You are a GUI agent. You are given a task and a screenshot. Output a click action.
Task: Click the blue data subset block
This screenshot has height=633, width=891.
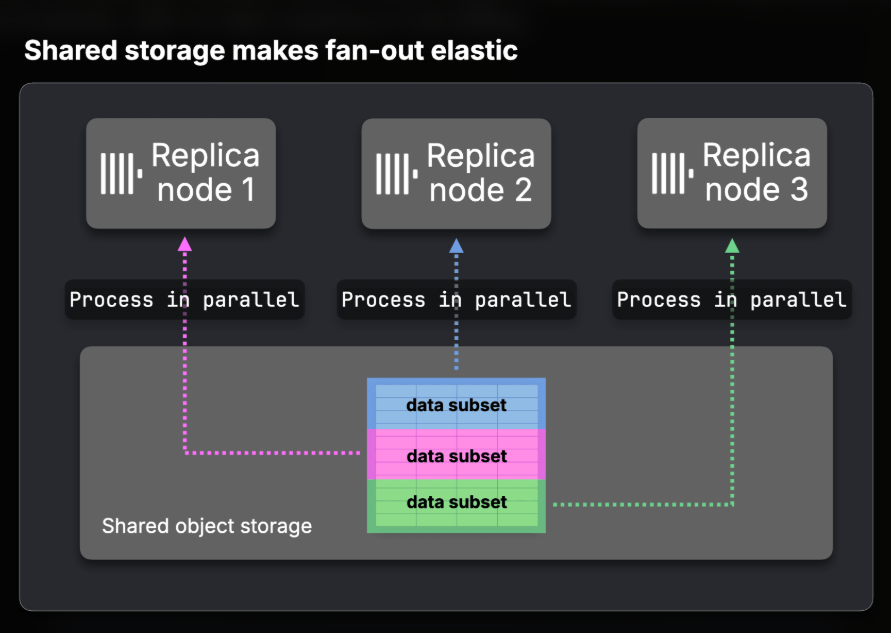456,404
